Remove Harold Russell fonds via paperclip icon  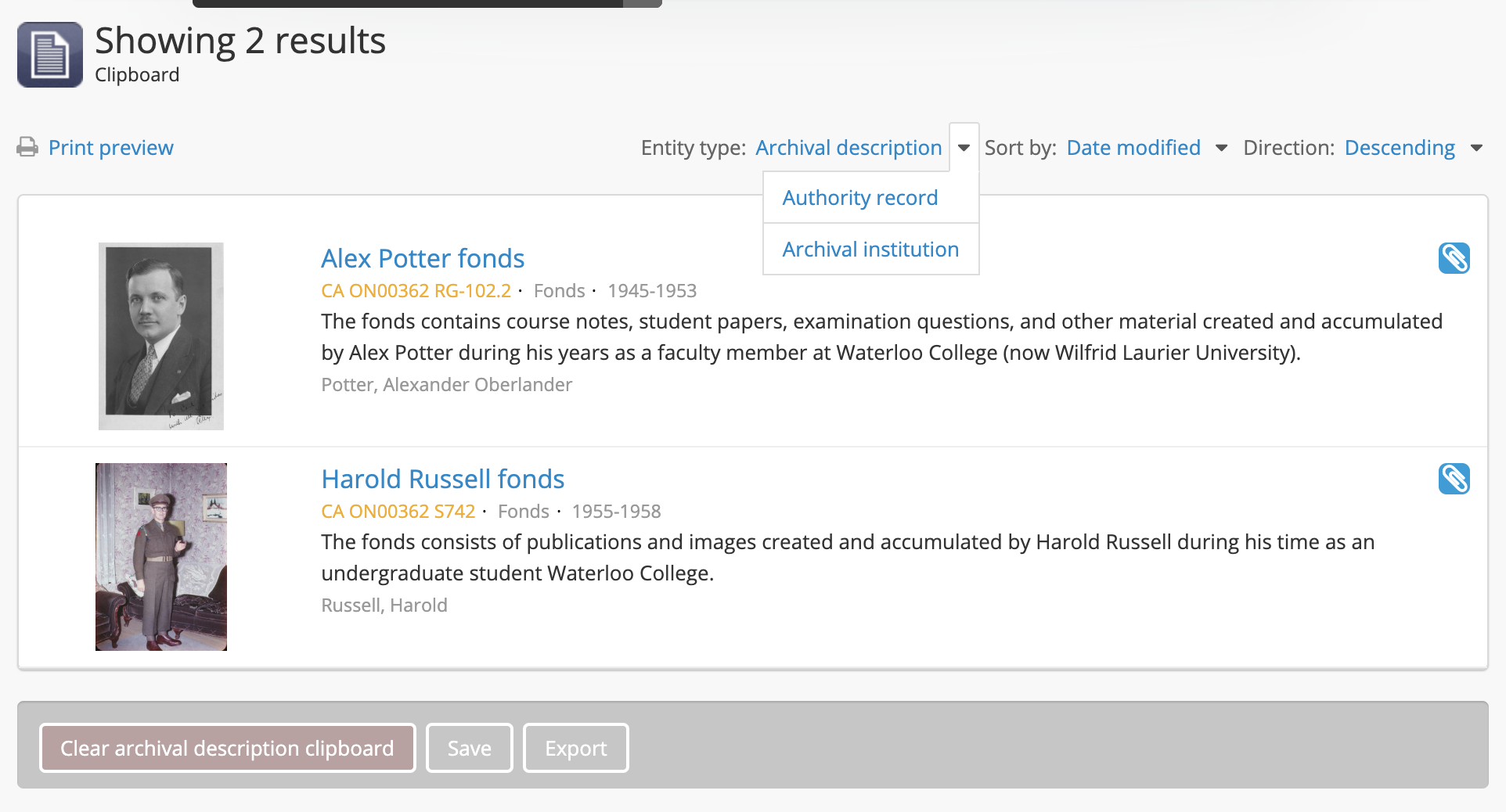1454,479
